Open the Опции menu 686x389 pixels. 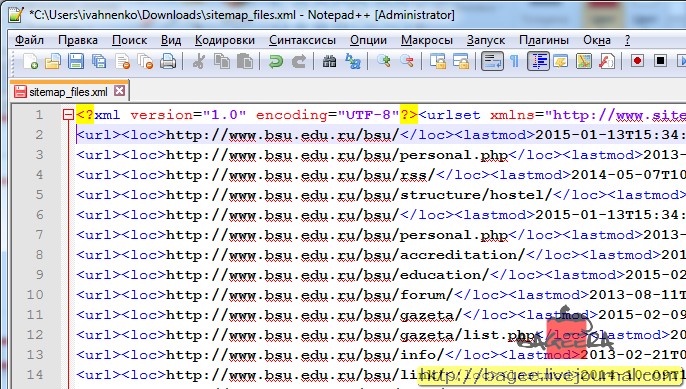coord(368,40)
